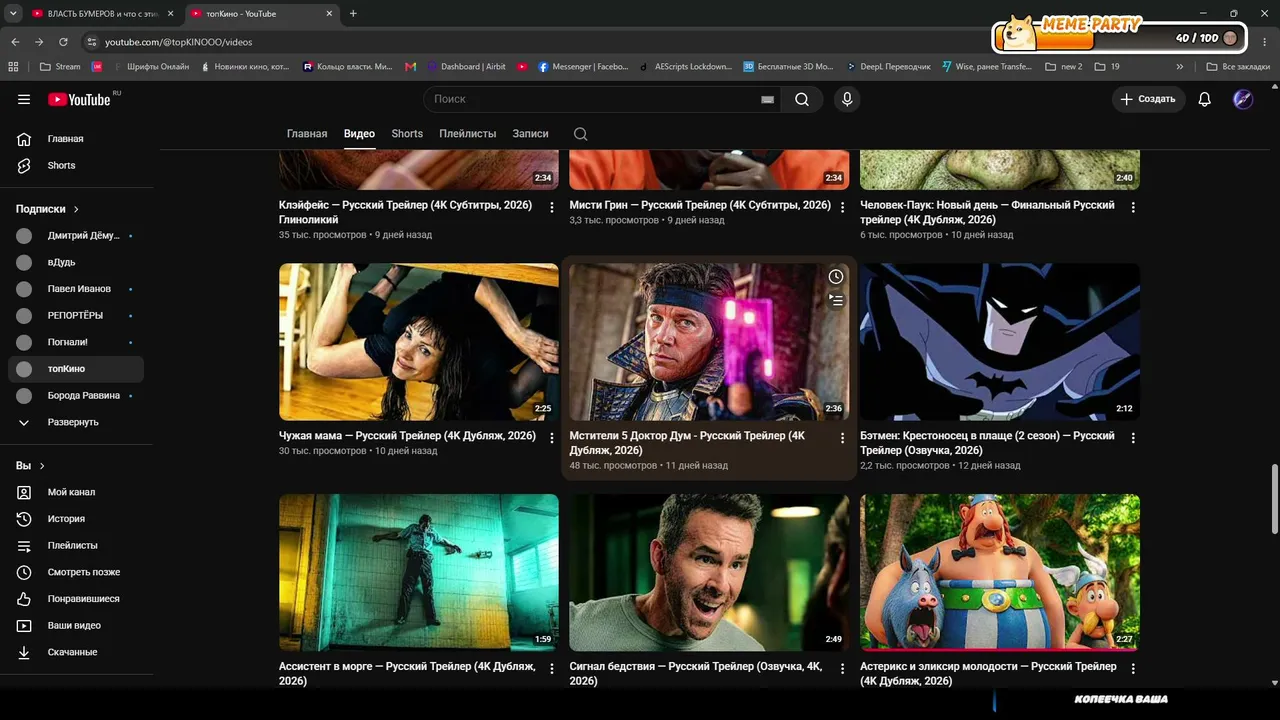The image size is (1280, 720).
Task: Open РЕПОРТЁРЫ subscription channel
Action: pos(76,316)
